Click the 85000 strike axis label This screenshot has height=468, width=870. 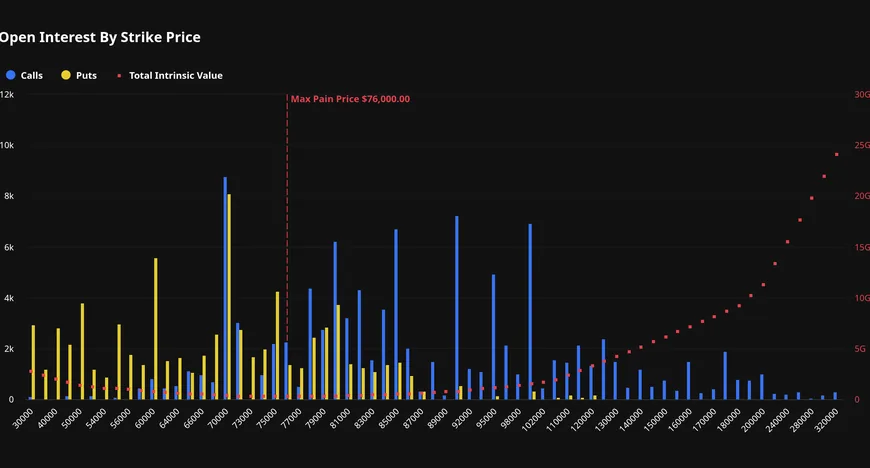point(388,417)
